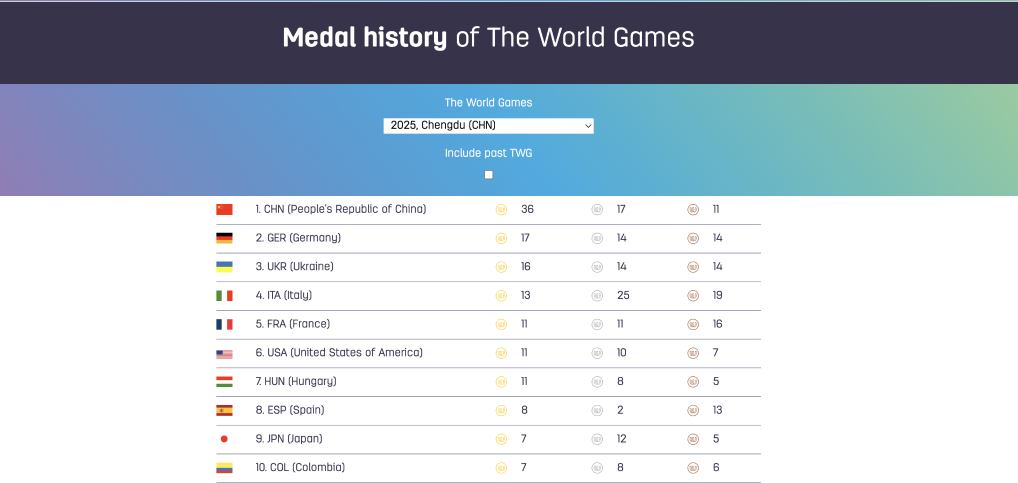The height and width of the screenshot is (483, 1018).
Task: Click the Germany flag icon
Action: (x=224, y=238)
